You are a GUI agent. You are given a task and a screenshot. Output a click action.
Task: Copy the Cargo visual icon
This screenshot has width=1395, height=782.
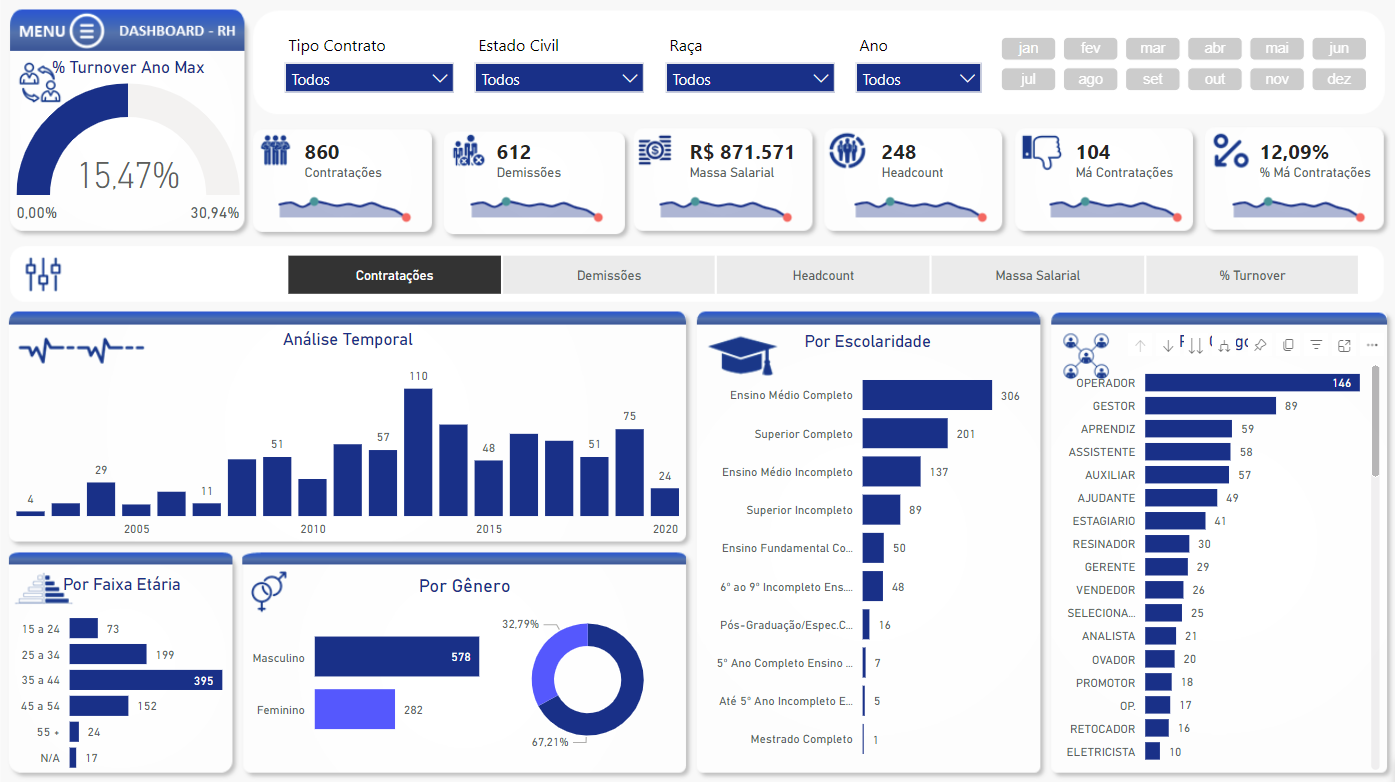pos(1288,345)
